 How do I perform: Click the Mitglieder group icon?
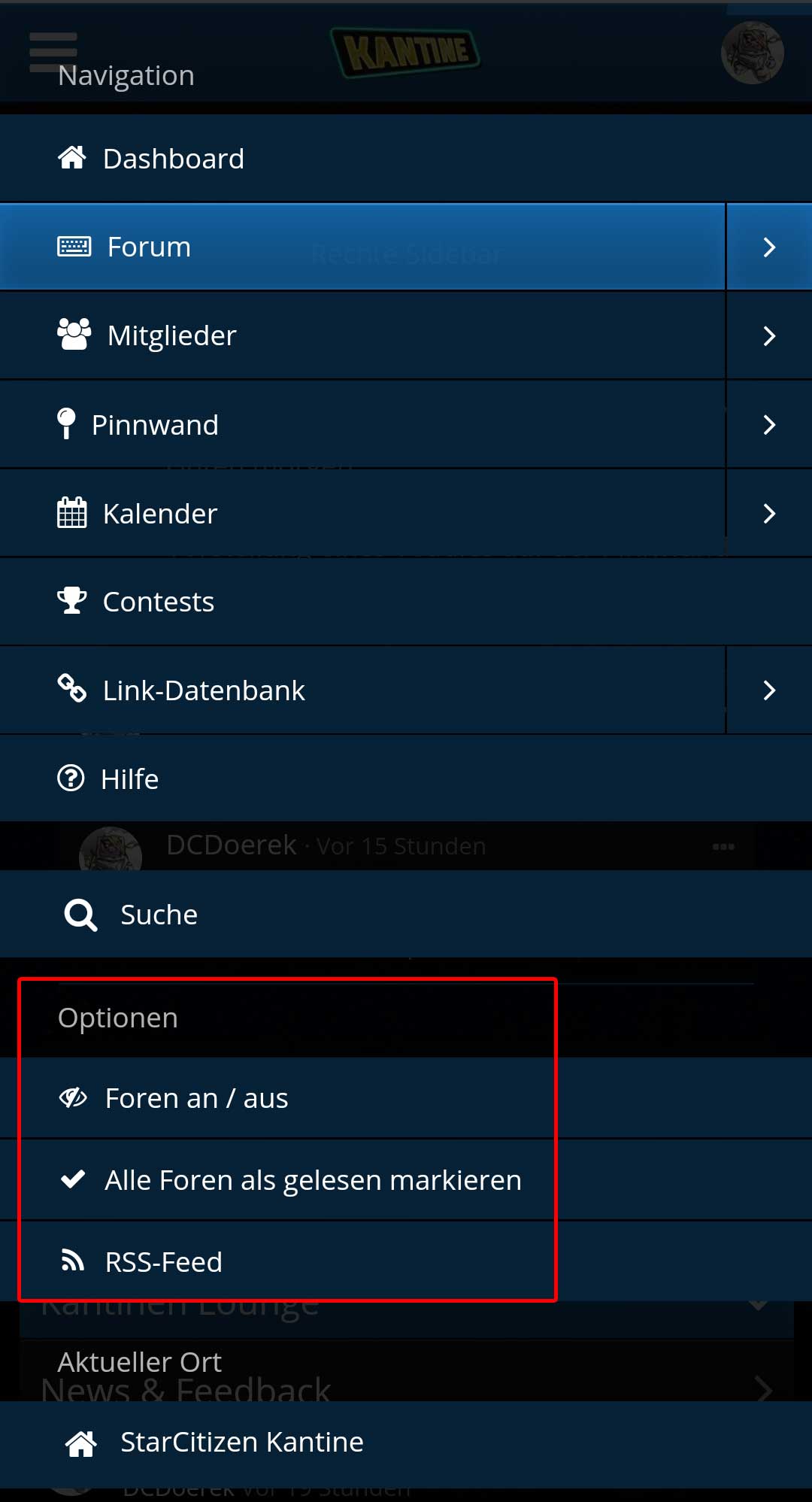[74, 335]
